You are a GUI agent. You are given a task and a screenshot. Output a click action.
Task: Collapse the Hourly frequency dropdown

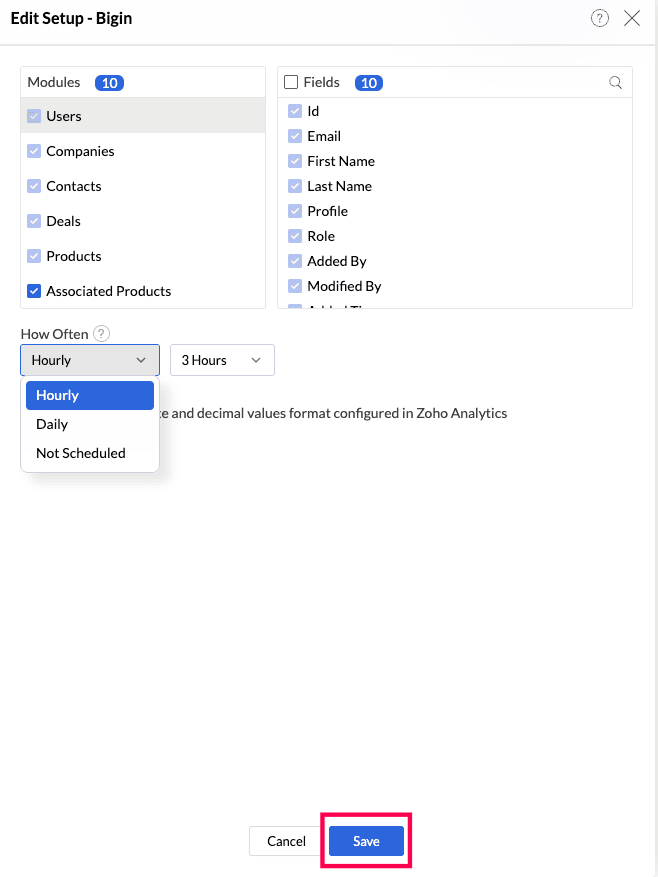point(90,360)
